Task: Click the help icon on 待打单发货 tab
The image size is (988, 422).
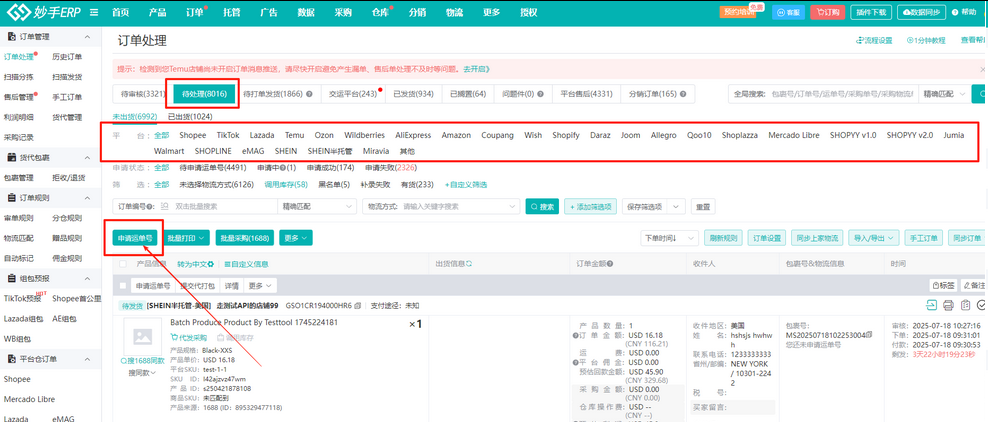Action: point(309,94)
